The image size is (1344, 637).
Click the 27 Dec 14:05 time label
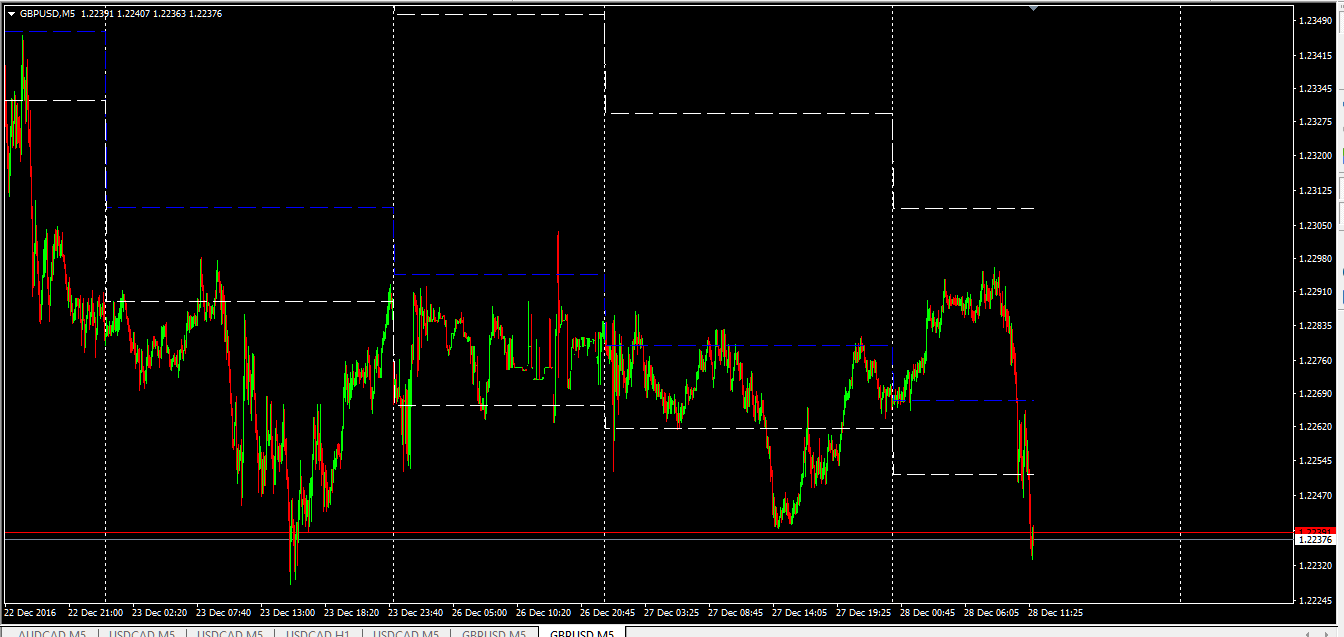click(800, 612)
